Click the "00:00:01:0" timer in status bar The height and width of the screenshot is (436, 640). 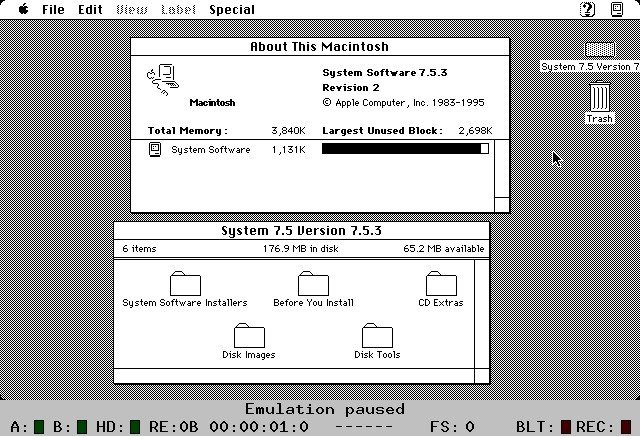pyautogui.click(x=259, y=427)
